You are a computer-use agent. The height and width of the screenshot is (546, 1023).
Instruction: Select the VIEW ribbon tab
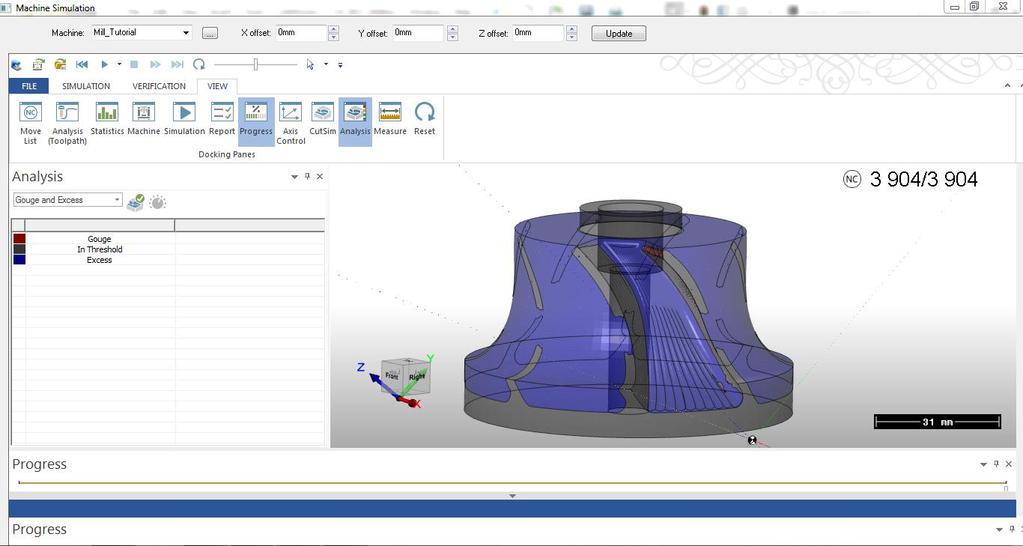pyautogui.click(x=217, y=86)
